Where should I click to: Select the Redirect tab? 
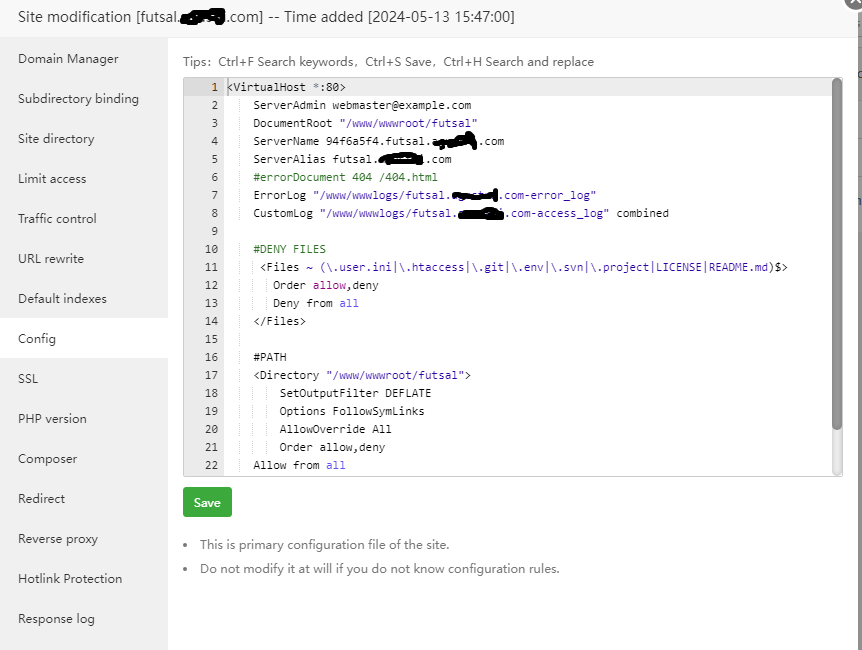(41, 499)
